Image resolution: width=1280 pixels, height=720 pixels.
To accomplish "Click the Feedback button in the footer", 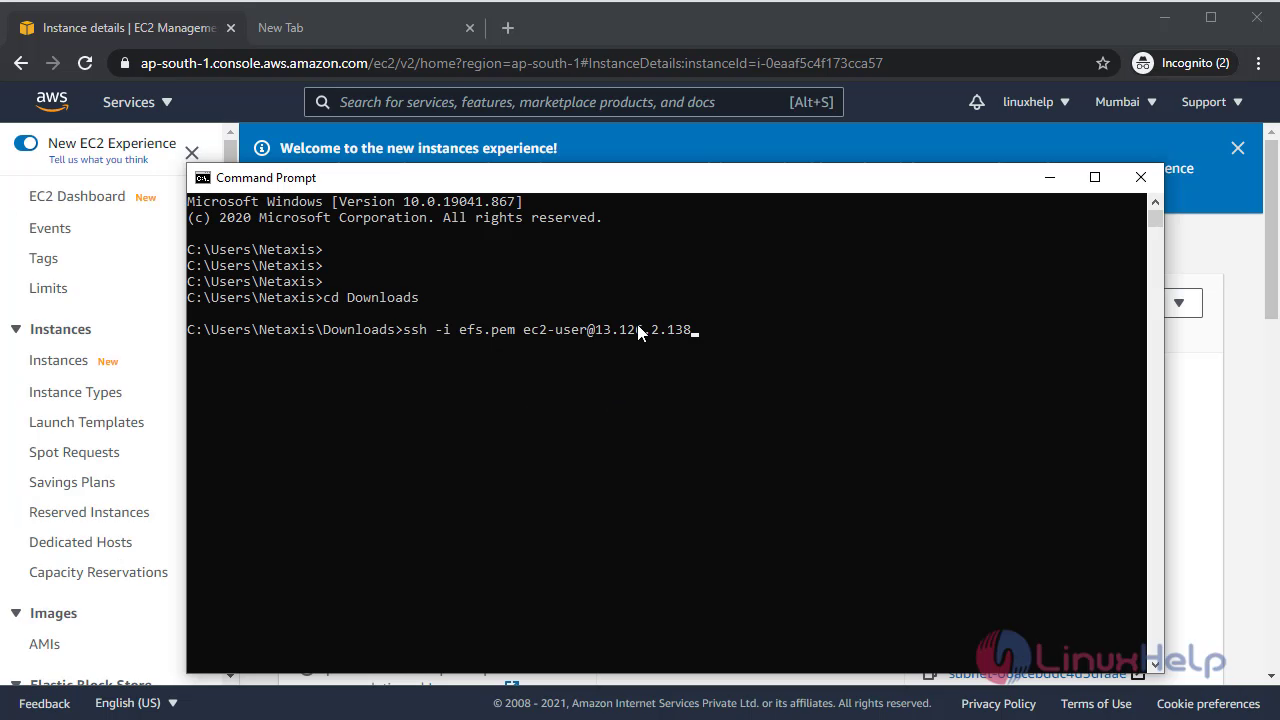I will (x=44, y=703).
